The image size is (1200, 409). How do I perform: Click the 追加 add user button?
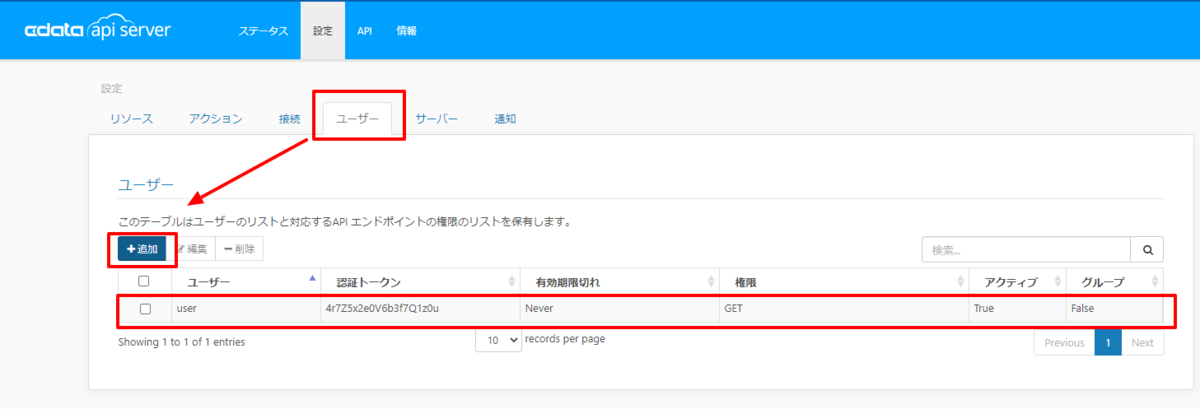tap(142, 249)
